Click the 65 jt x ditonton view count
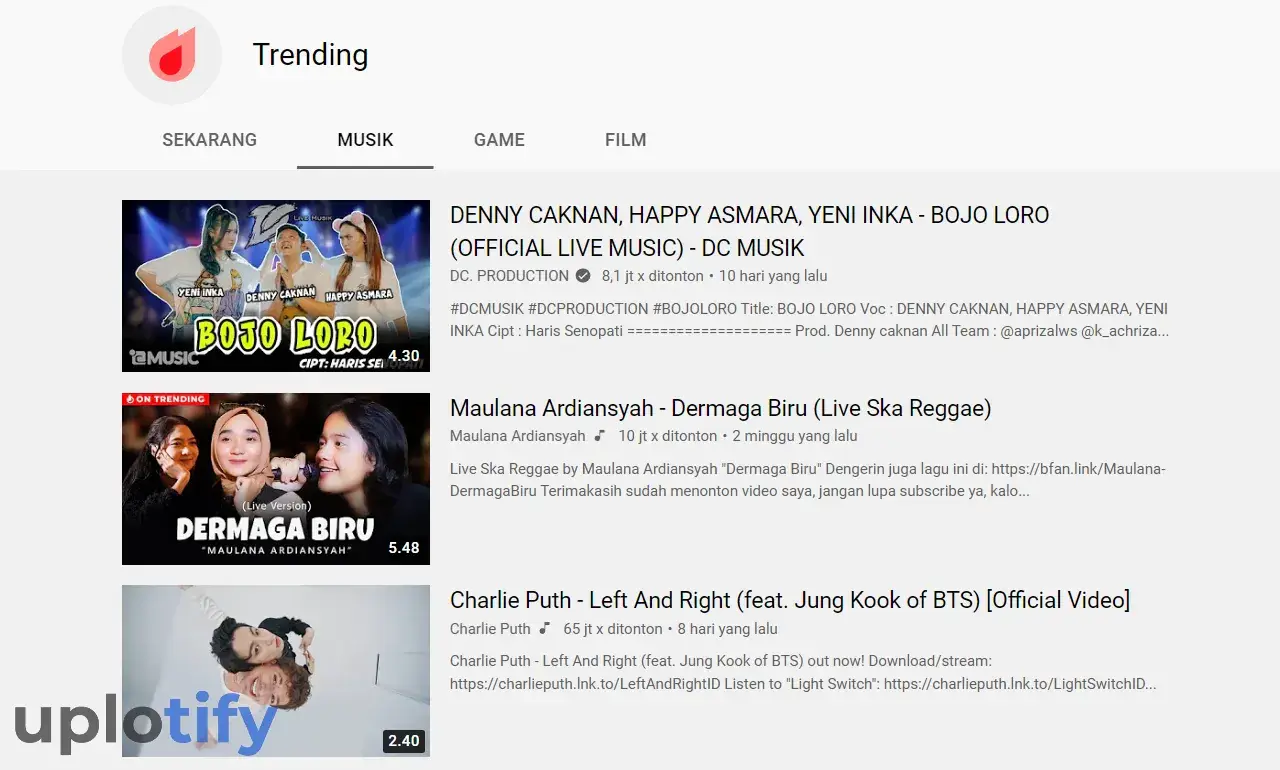The height and width of the screenshot is (770, 1280). point(613,629)
